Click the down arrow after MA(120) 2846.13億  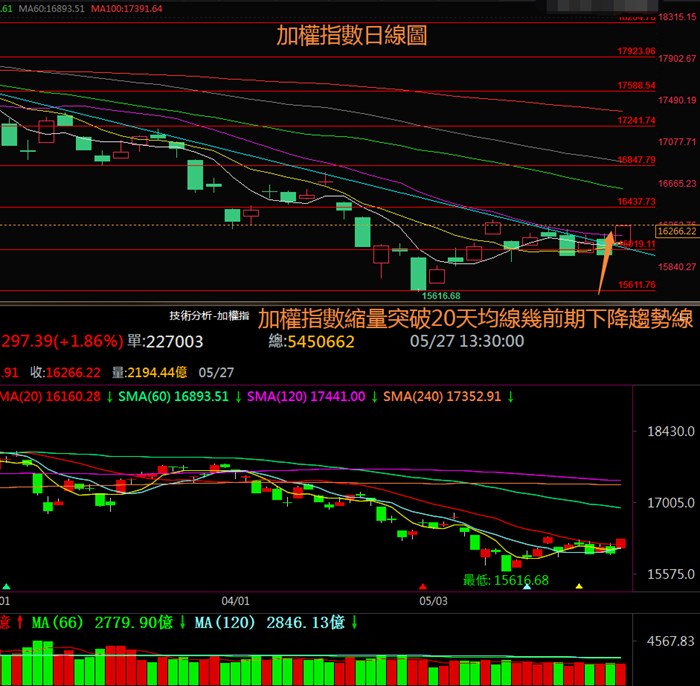point(354,622)
